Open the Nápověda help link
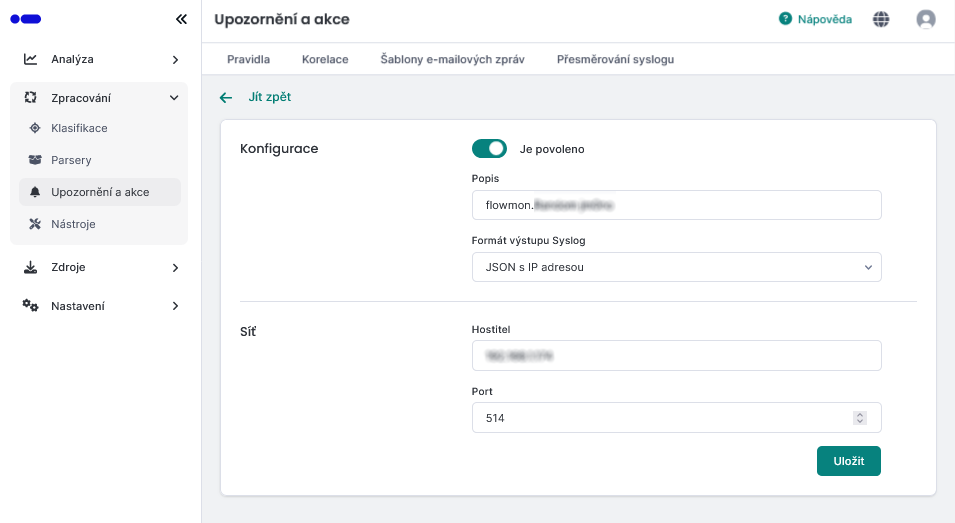The image size is (955, 523). coord(825,19)
